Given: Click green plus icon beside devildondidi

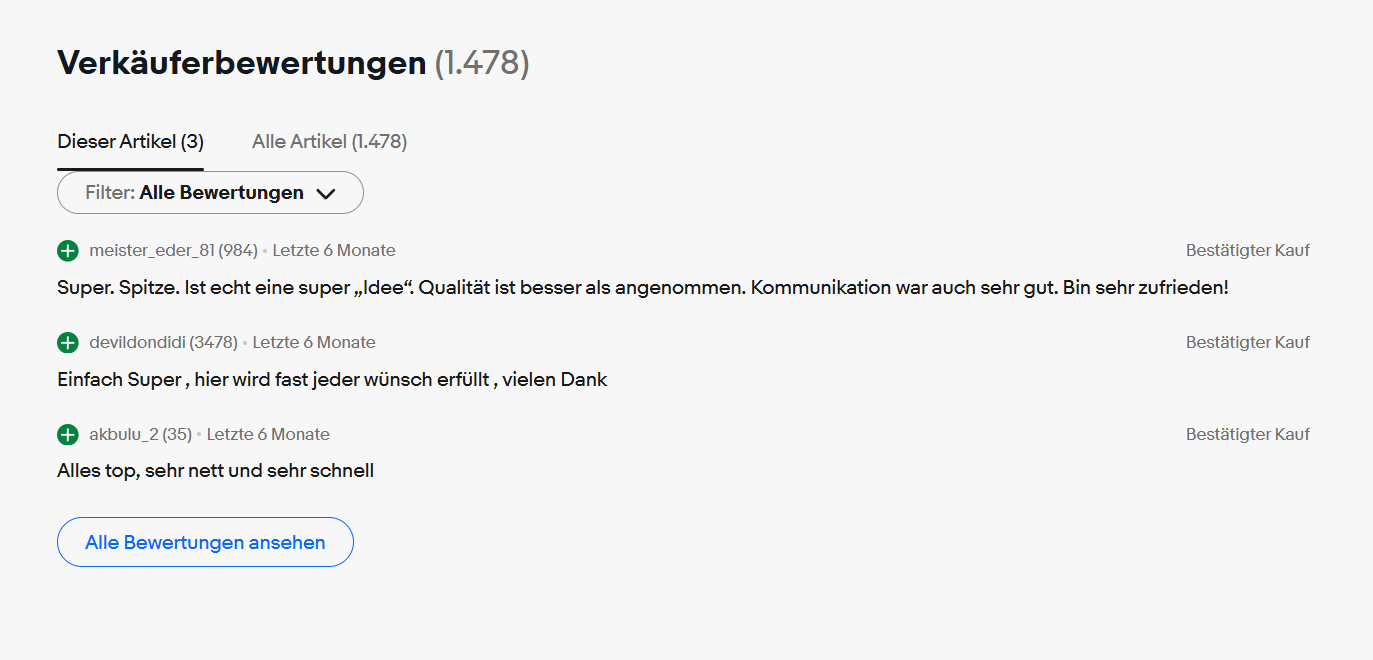Looking at the screenshot, I should (68, 342).
